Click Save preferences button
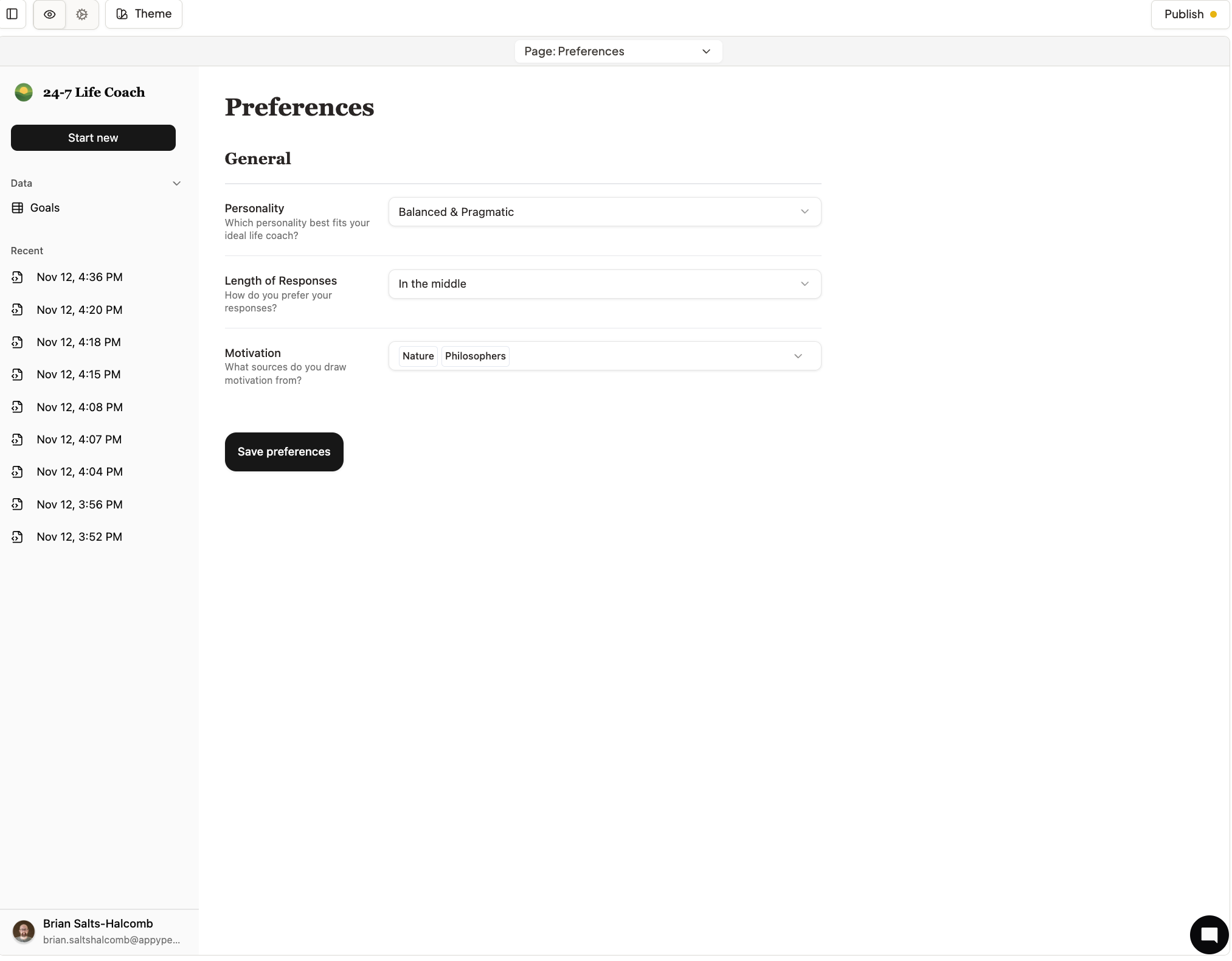 [284, 452]
